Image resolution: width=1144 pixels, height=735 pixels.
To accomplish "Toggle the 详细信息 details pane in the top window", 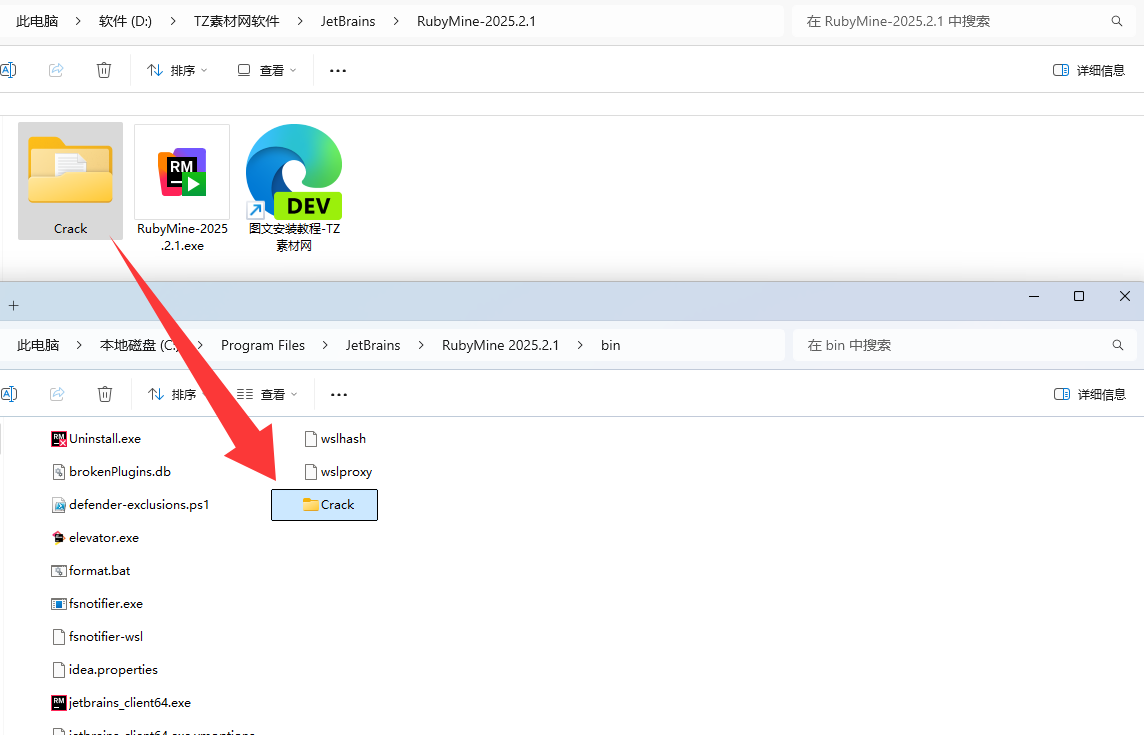I will pyautogui.click(x=1089, y=70).
